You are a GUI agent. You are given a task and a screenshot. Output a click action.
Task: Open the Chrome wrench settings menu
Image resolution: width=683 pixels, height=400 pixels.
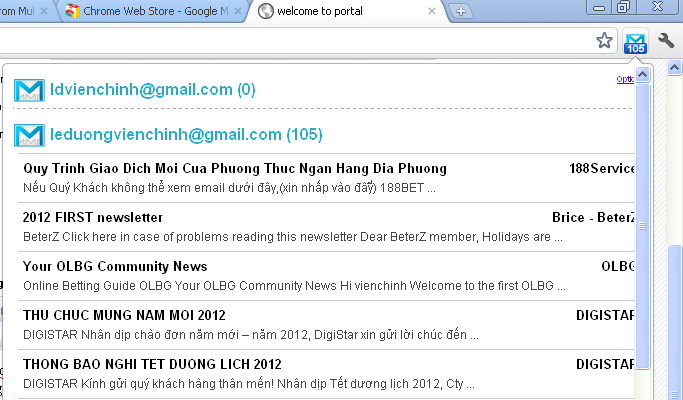666,41
